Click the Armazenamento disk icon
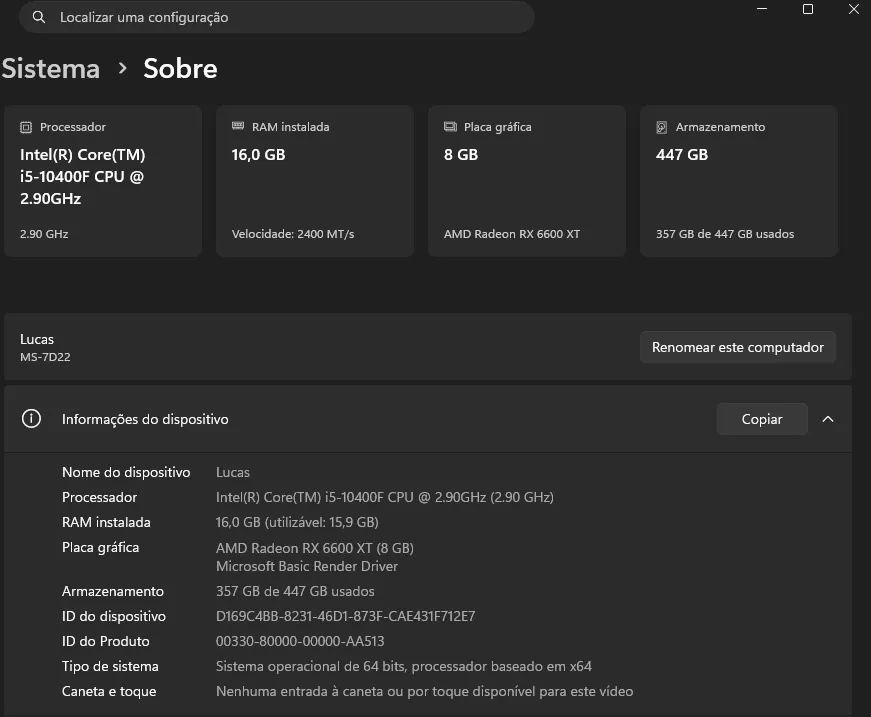871x717 pixels. tap(662, 127)
